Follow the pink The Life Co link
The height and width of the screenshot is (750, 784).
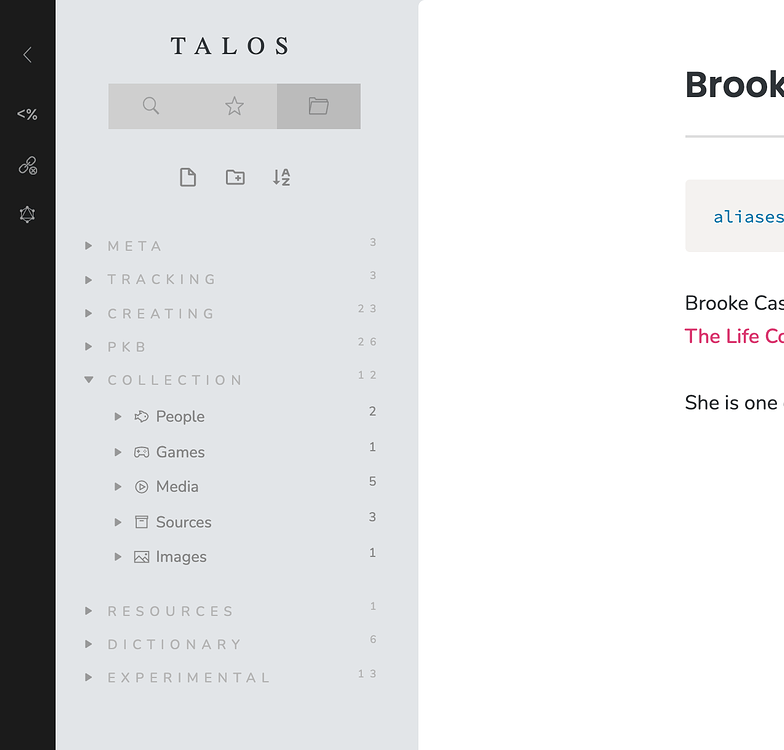[x=734, y=336]
